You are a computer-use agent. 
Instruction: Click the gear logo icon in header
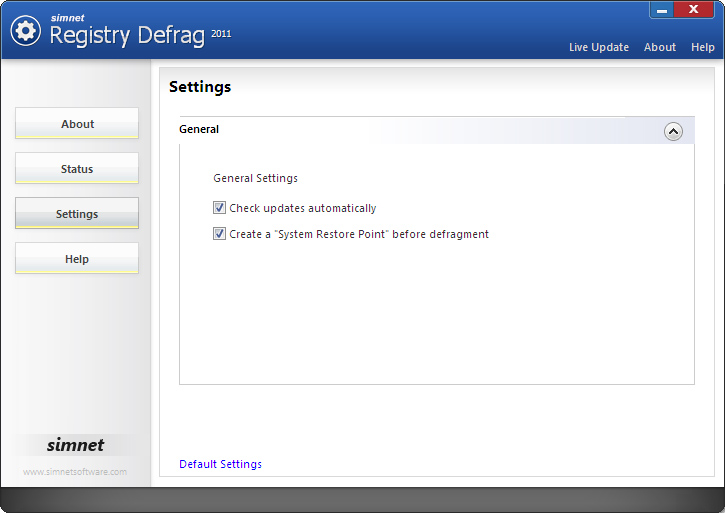25,31
